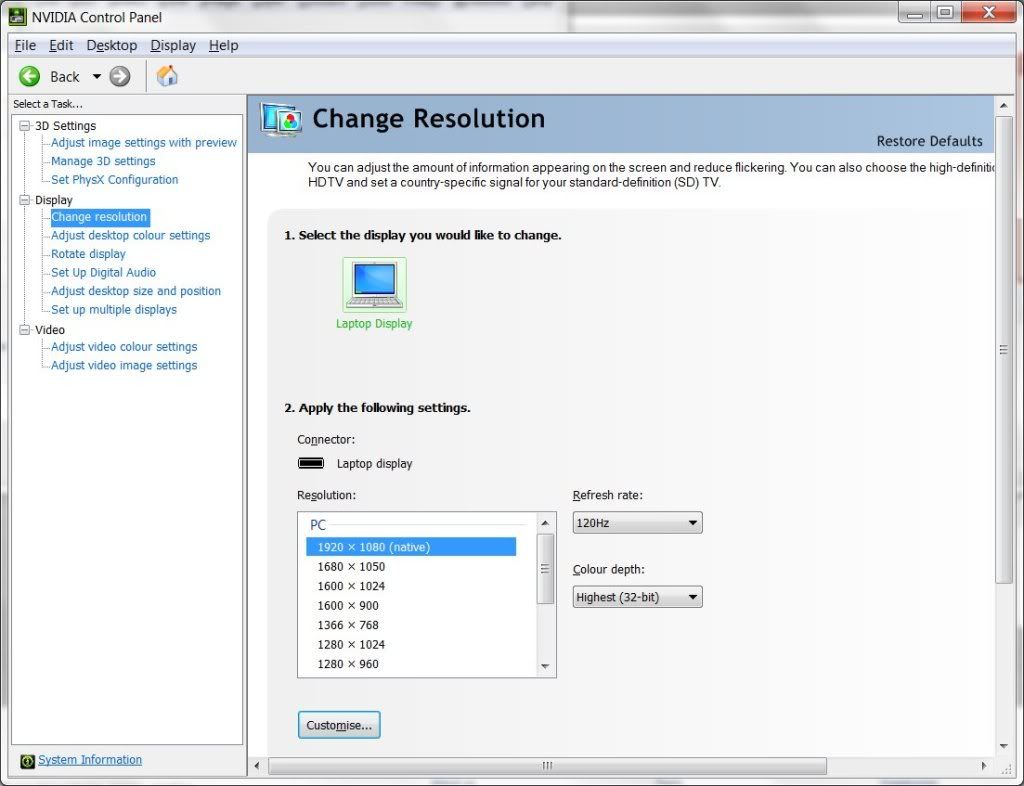Click the NVIDIA Control Panel title icon
The height and width of the screenshot is (786, 1024).
[x=17, y=16]
